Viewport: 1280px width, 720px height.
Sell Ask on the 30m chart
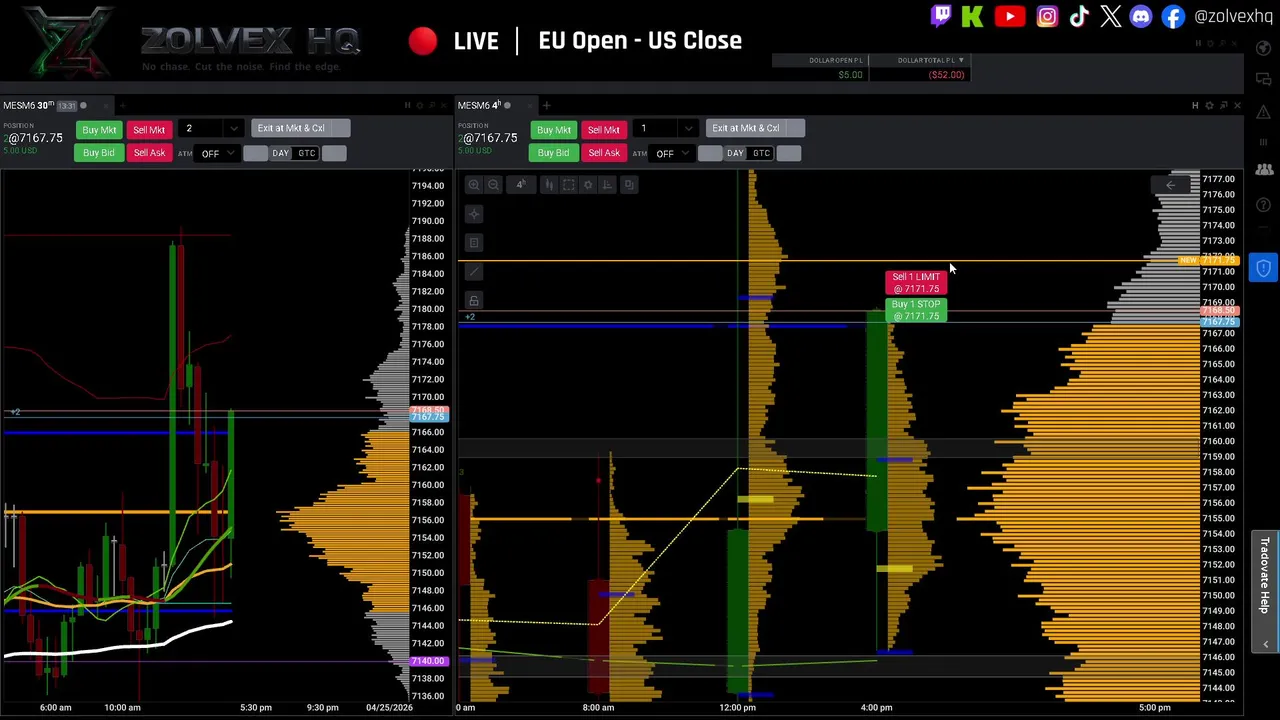point(149,153)
